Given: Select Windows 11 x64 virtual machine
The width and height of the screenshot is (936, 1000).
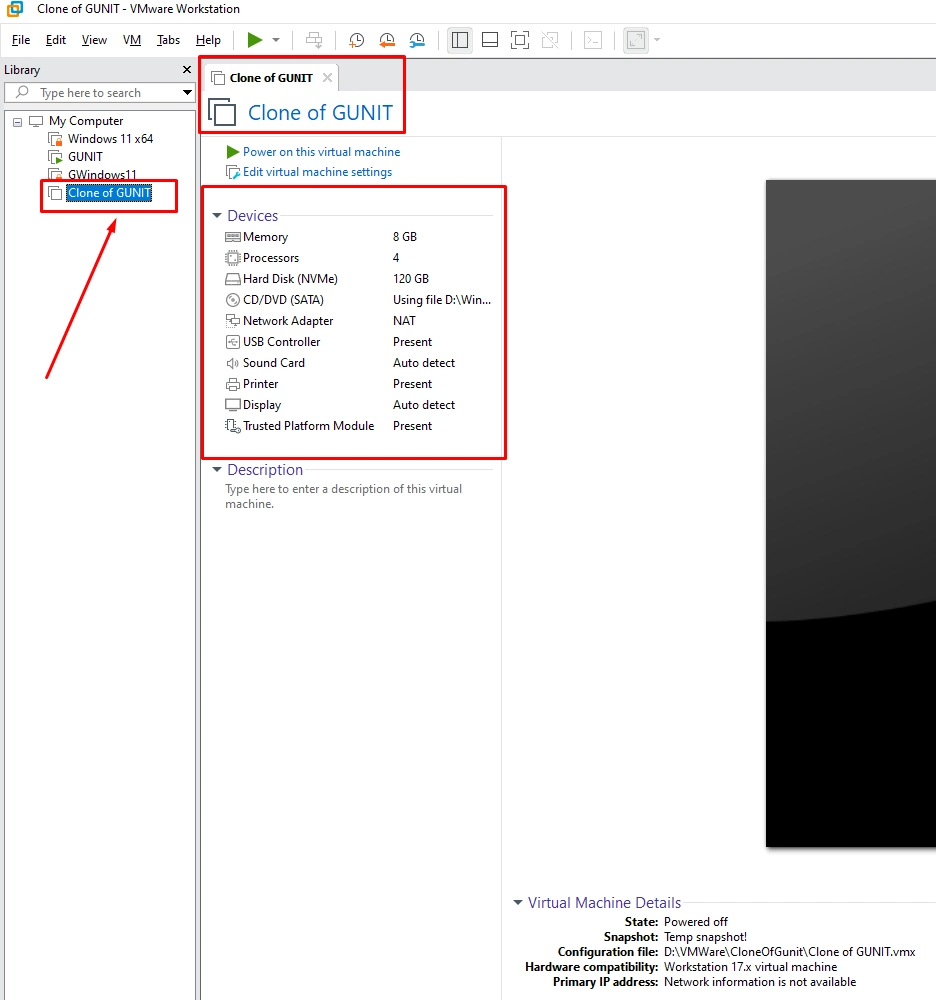Looking at the screenshot, I should (x=110, y=139).
